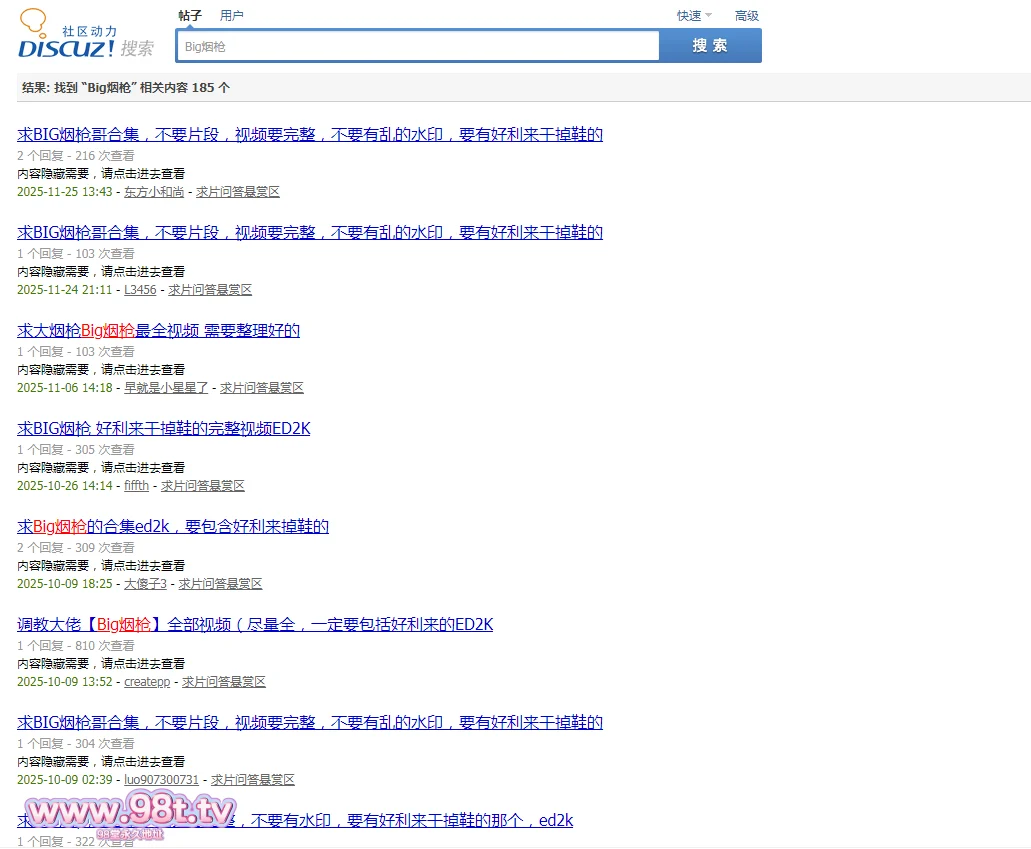1031x849 pixels.
Task: Open the result starting with 调教大佬
Action: point(254,625)
